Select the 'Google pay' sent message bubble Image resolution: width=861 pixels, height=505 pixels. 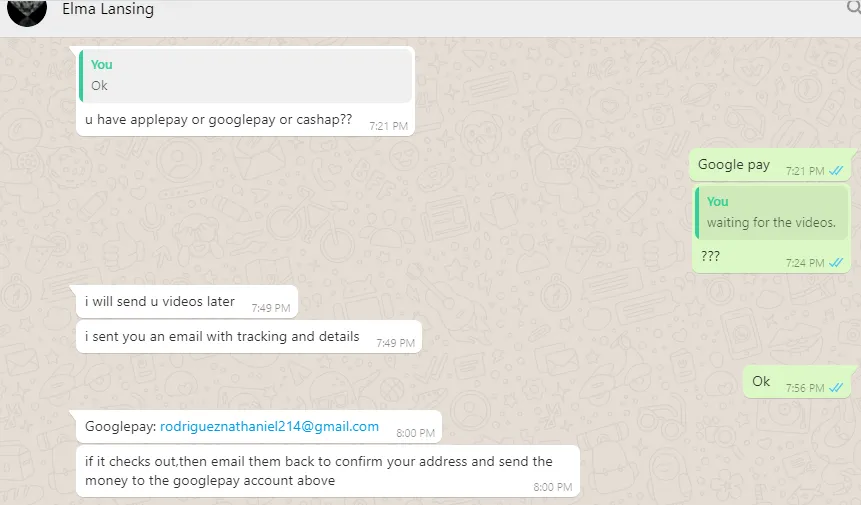[x=770, y=165]
